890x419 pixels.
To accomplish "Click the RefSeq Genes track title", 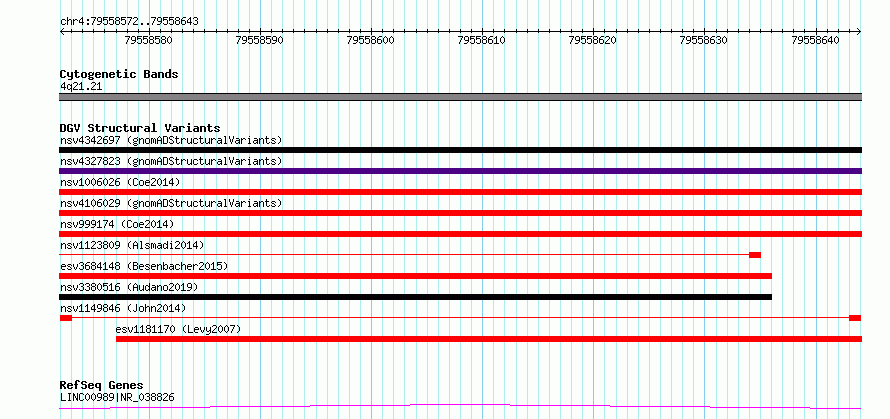I will click(x=102, y=386).
